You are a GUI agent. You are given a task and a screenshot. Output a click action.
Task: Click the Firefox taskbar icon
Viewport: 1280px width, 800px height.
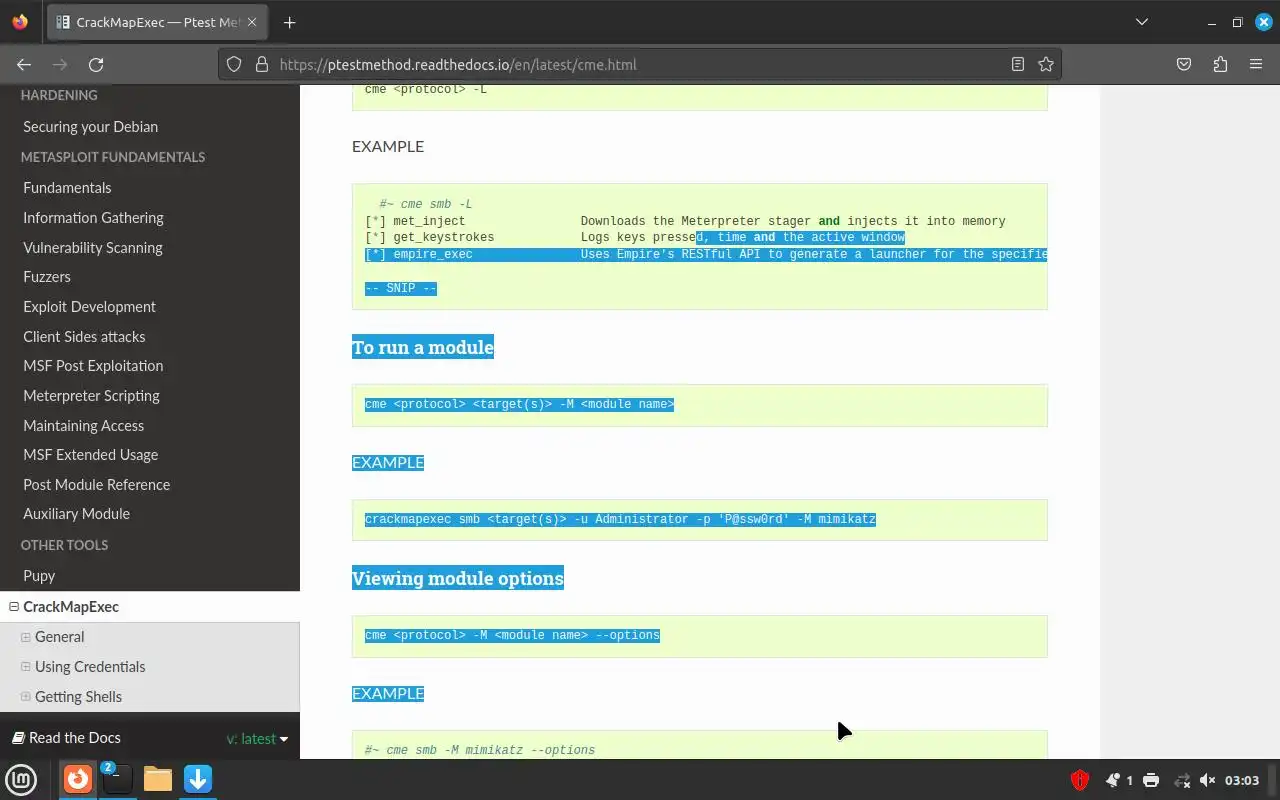click(78, 779)
